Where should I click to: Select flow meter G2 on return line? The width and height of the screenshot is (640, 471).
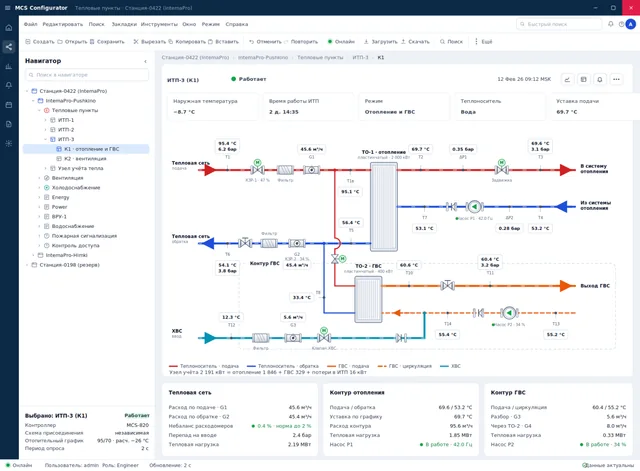pyautogui.click(x=297, y=244)
